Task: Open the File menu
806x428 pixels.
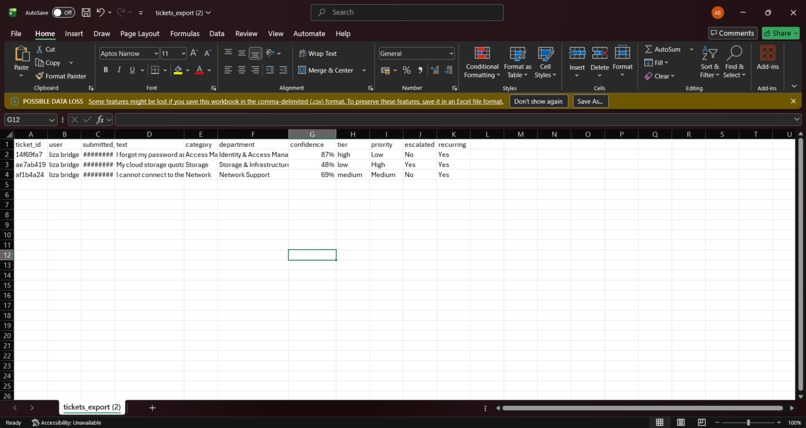Action: (16, 33)
